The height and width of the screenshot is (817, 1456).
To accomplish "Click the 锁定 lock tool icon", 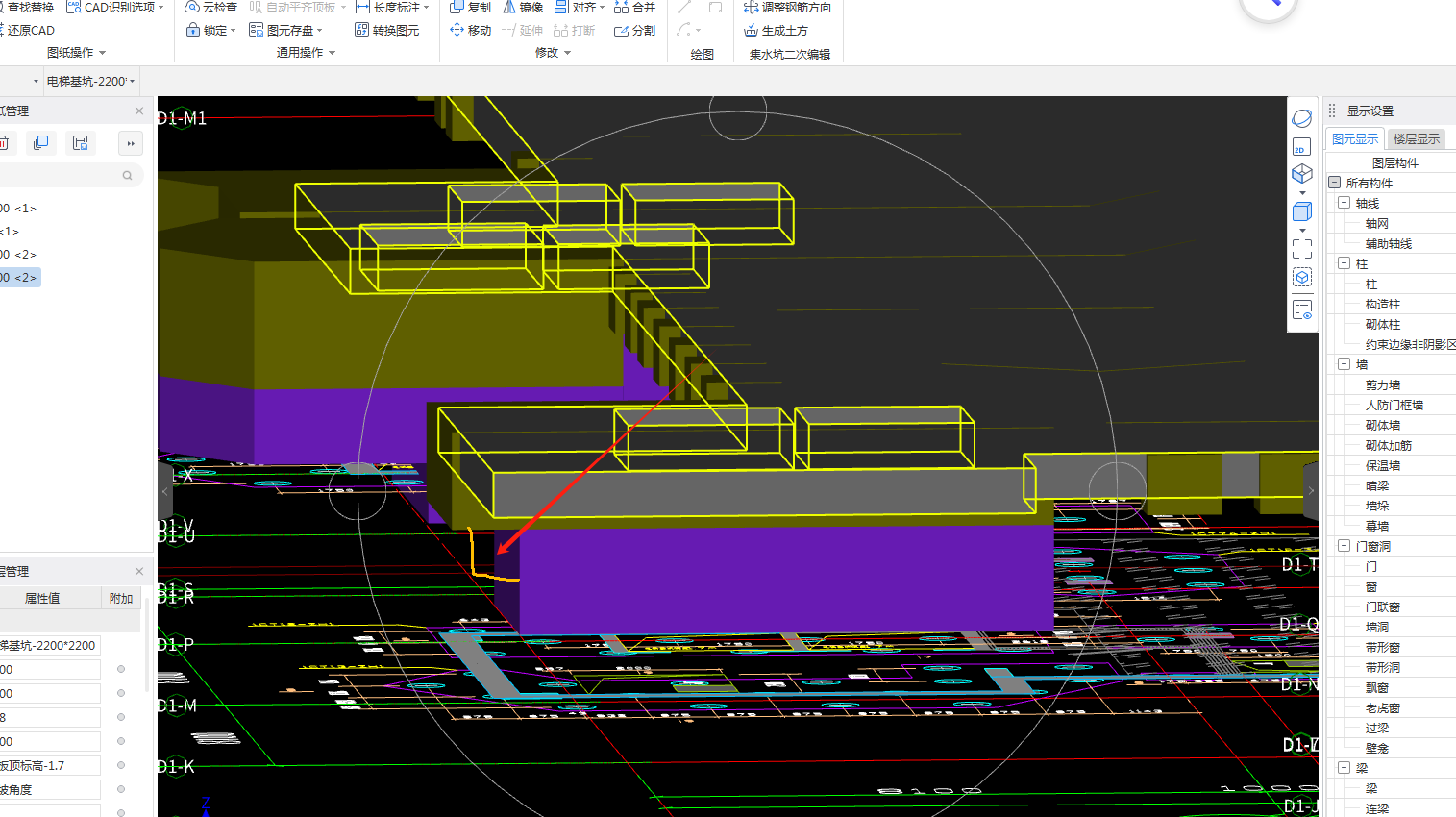I will (193, 30).
